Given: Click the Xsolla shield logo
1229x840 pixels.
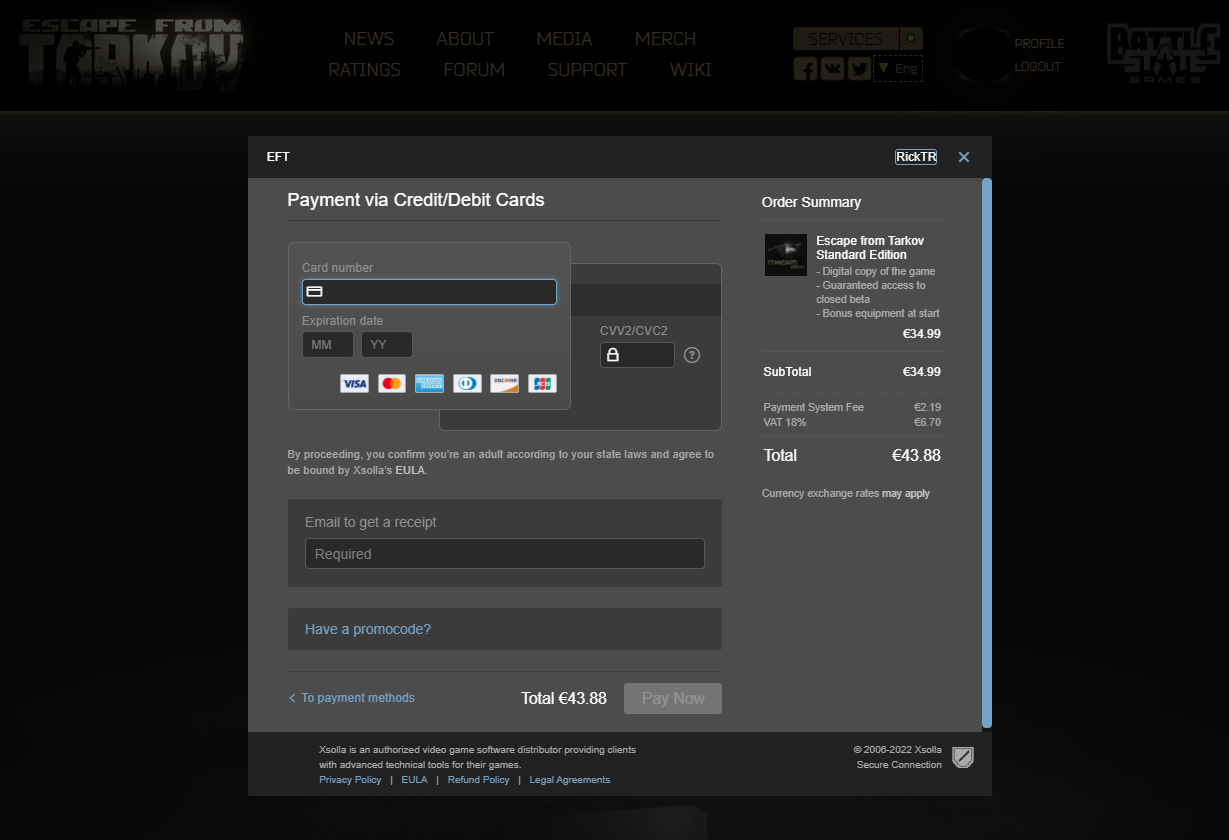Looking at the screenshot, I should (x=962, y=757).
